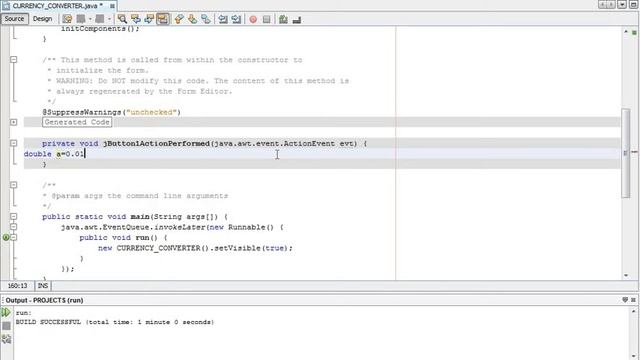The width and height of the screenshot is (640, 360).
Task: Jump to the next search occurrence
Action: [x=149, y=19]
